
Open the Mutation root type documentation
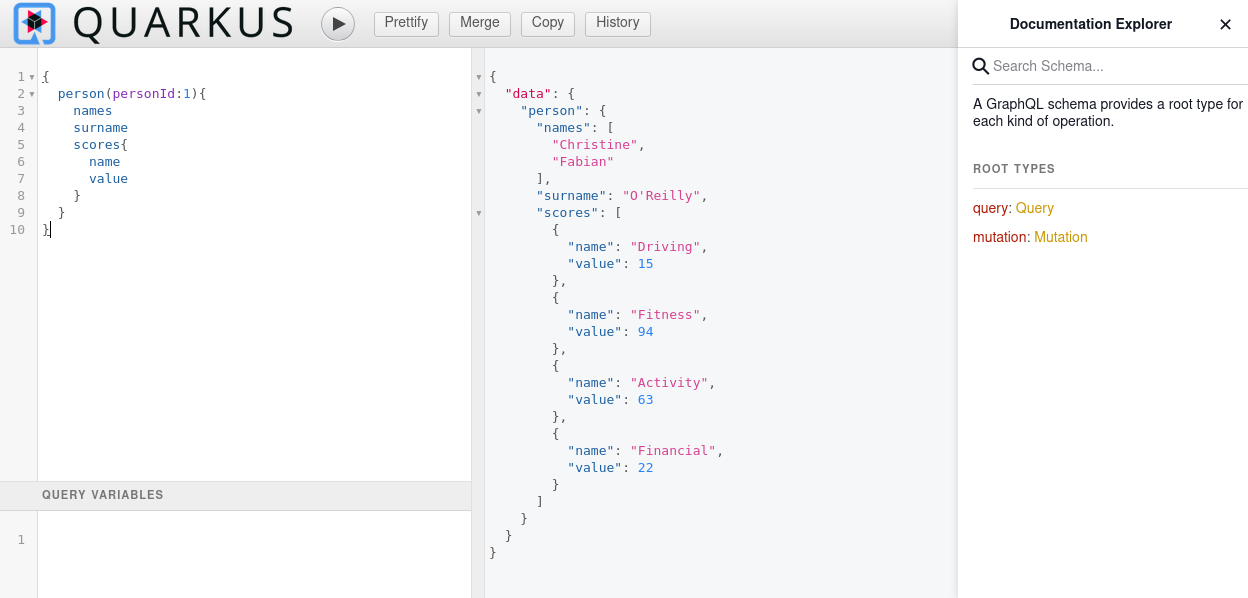(x=1060, y=237)
